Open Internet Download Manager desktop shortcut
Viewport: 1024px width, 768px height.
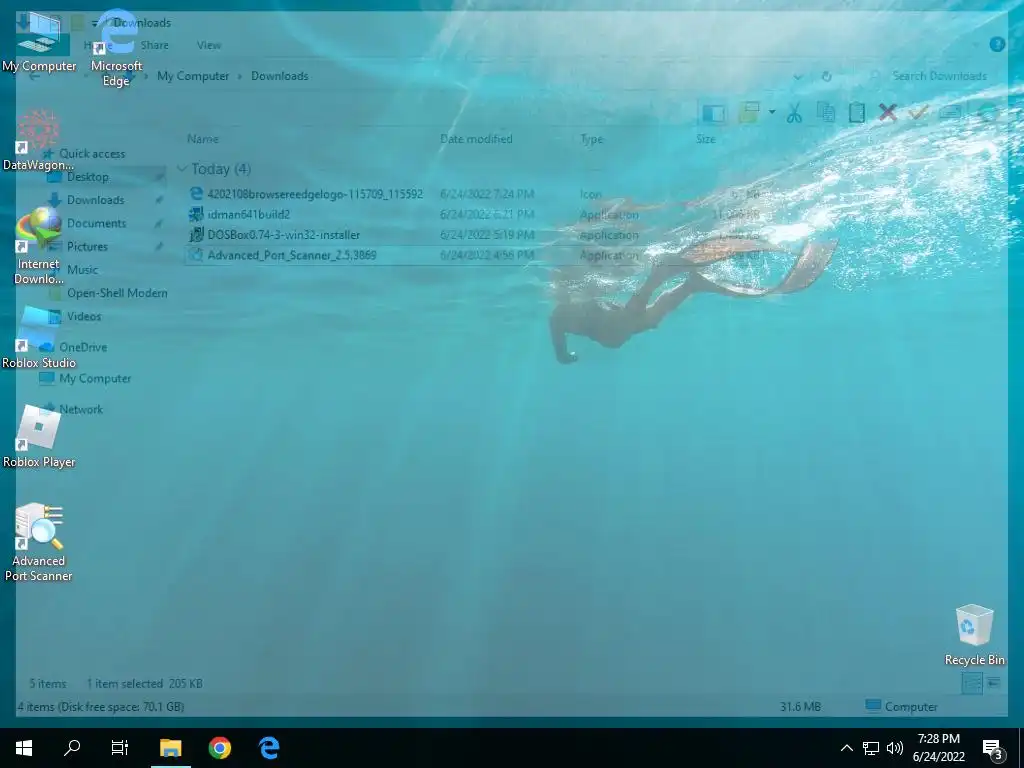click(39, 245)
